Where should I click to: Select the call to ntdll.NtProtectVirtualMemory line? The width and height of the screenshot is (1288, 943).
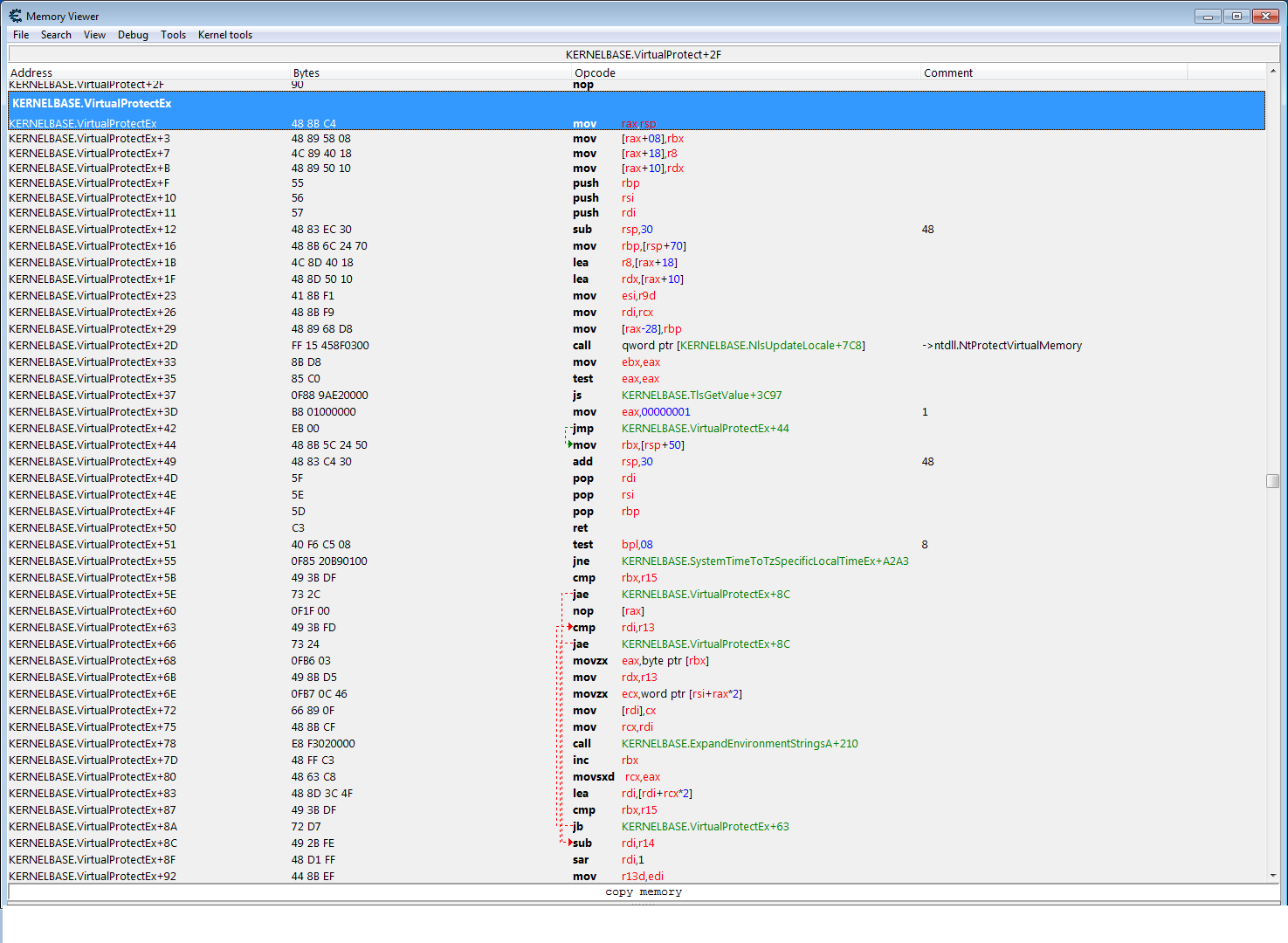click(x=611, y=346)
